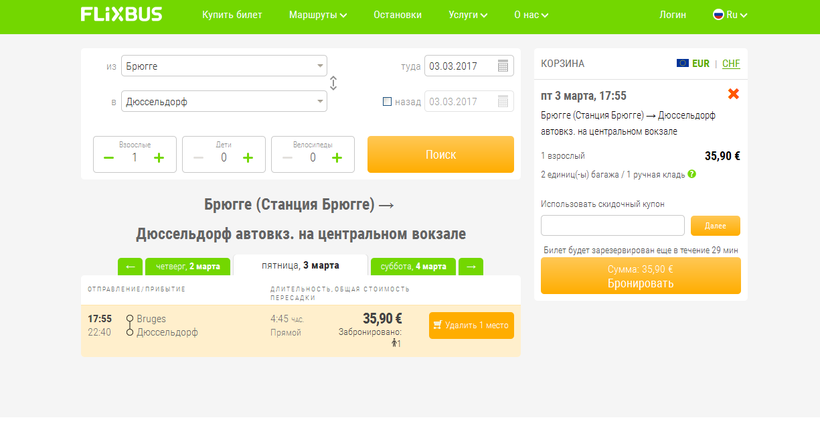Remove trip with orange X in cart
Screen dimensions: 820x426
pyautogui.click(x=733, y=94)
